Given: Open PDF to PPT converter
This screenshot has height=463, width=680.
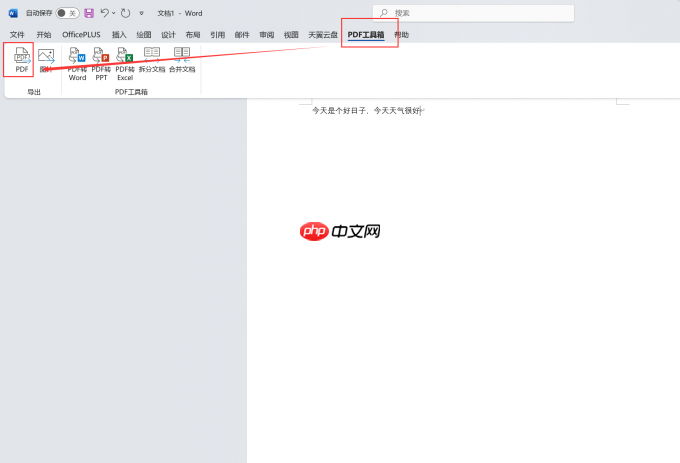Looking at the screenshot, I should [x=101, y=64].
